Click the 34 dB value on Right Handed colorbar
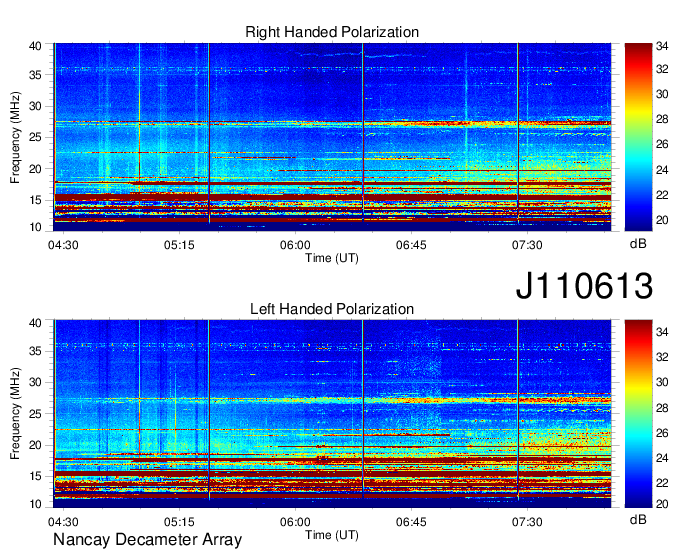 (662, 46)
